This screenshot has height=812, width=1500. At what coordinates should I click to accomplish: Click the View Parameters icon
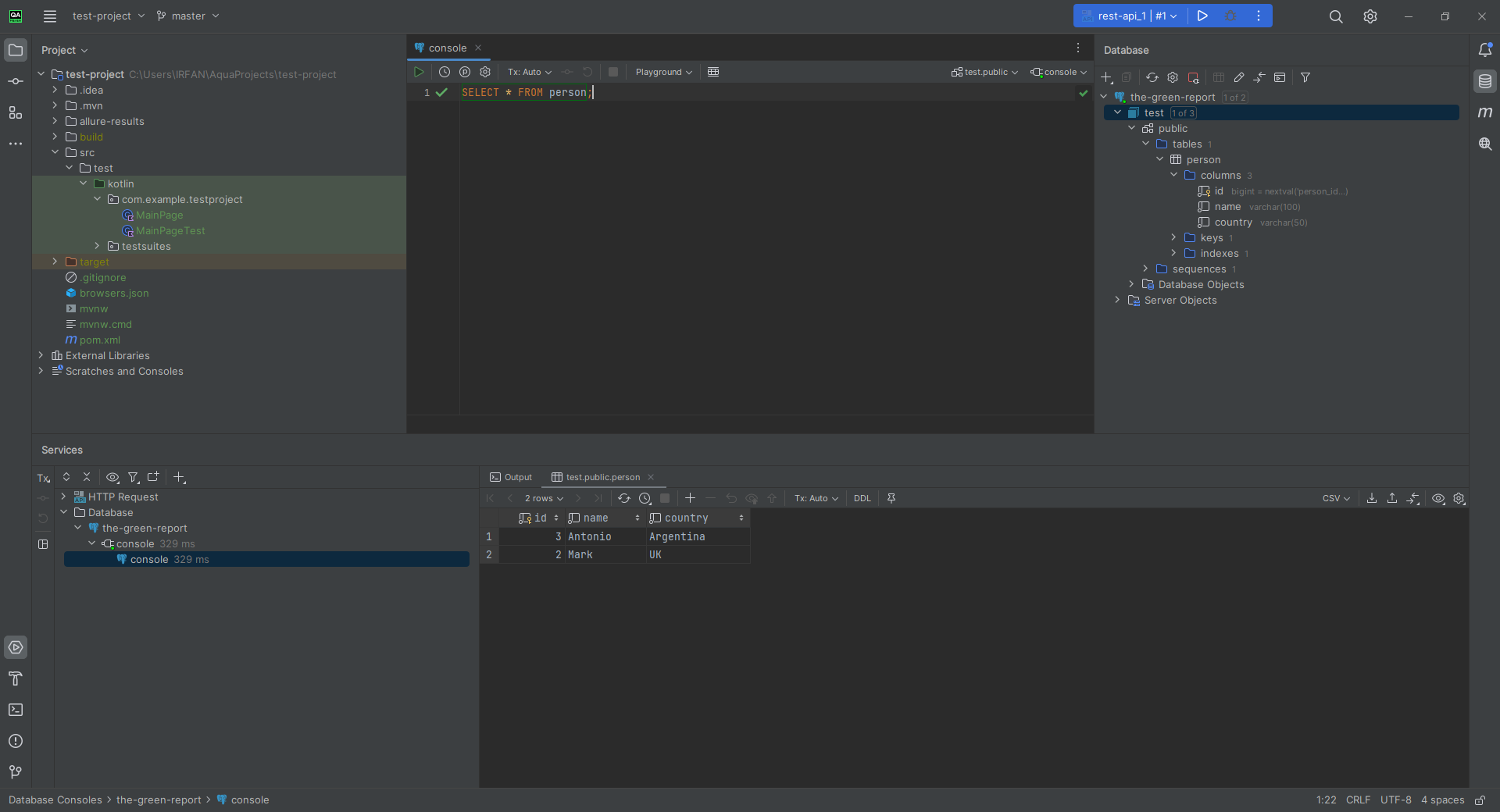pyautogui.click(x=465, y=72)
